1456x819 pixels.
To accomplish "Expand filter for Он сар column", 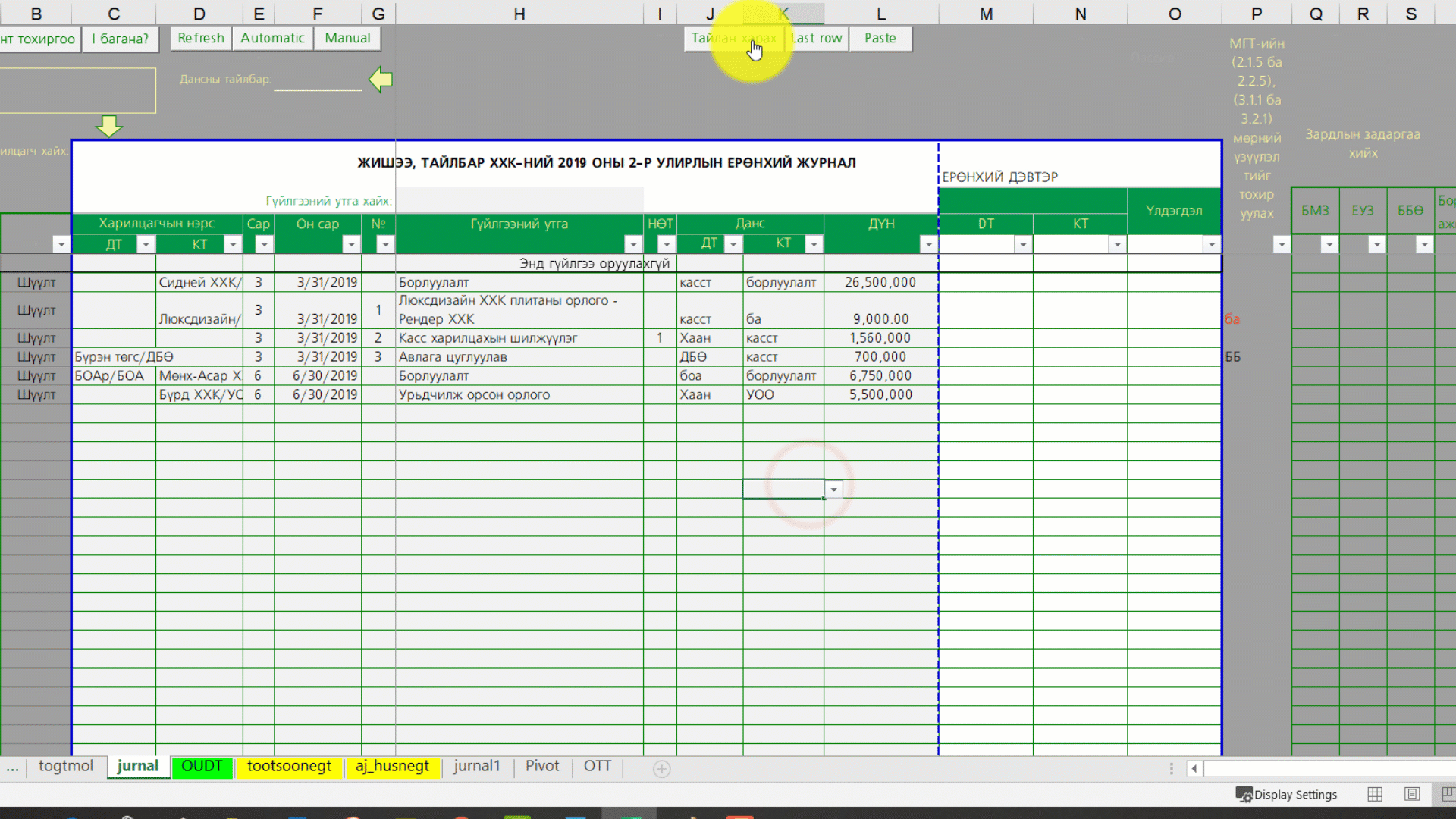I will click(350, 244).
